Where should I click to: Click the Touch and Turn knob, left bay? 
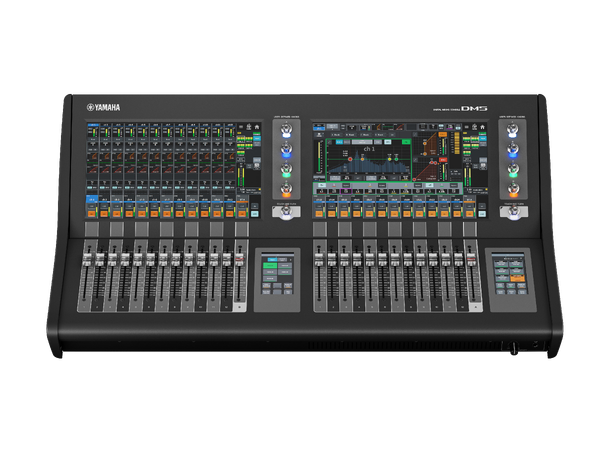(x=286, y=212)
